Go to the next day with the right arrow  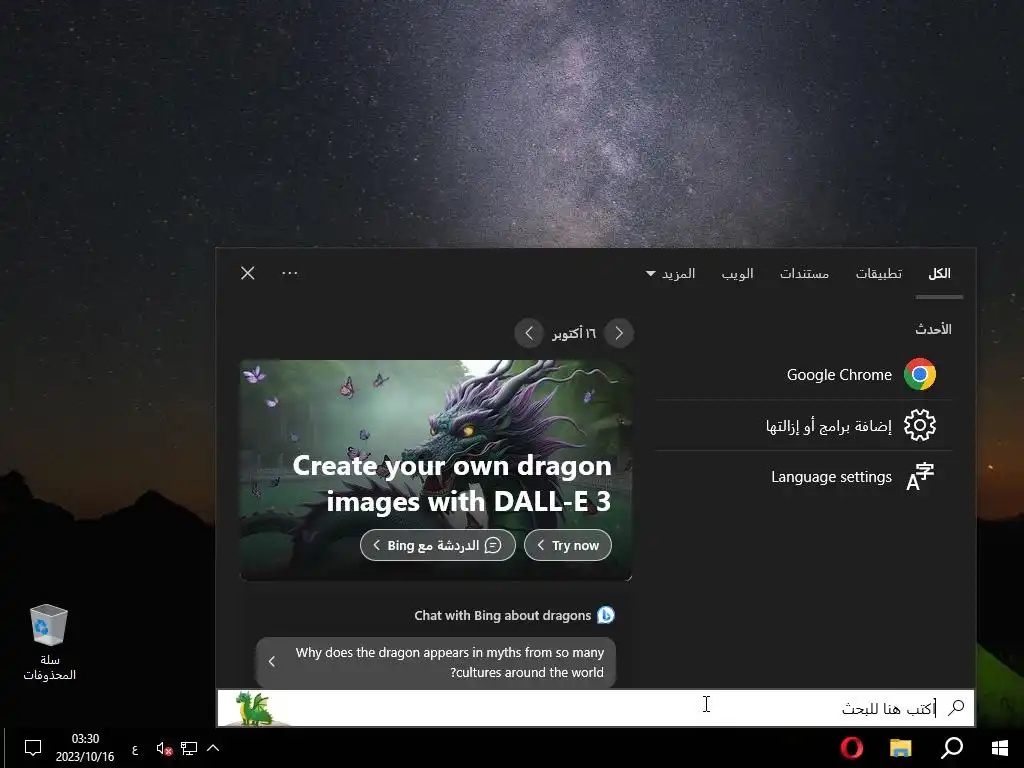click(619, 334)
